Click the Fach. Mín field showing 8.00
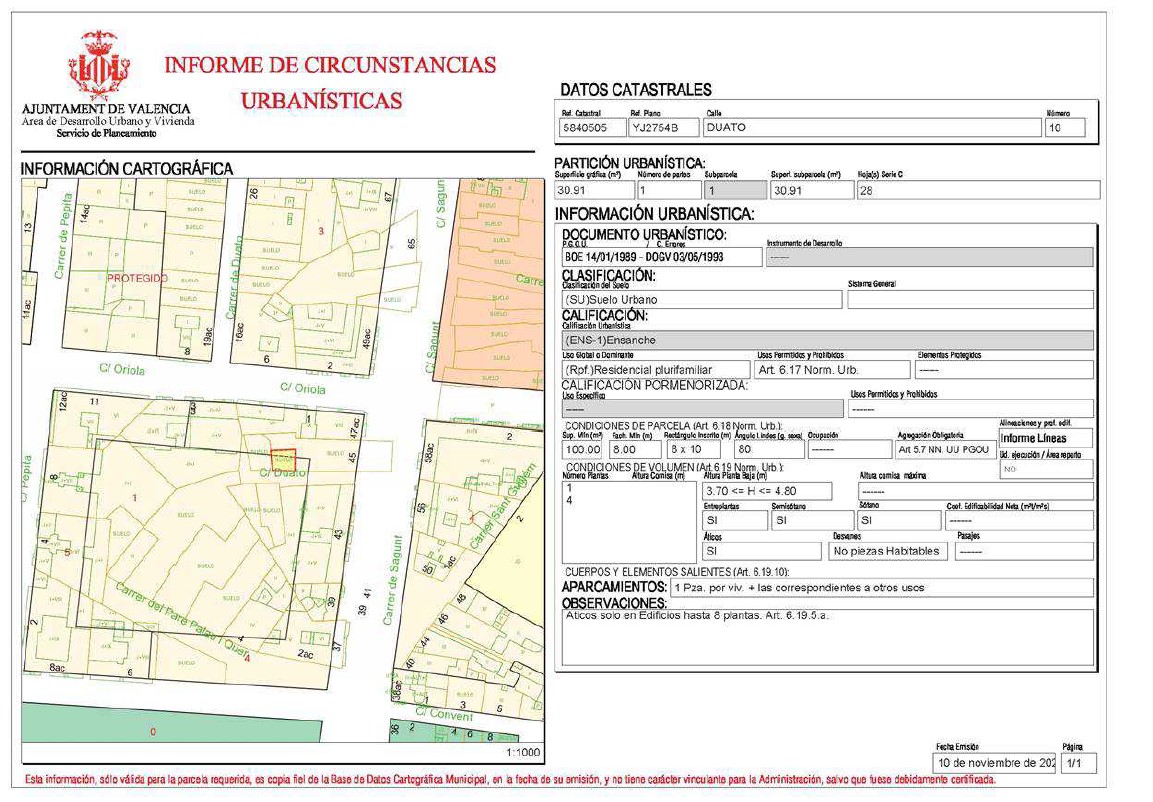 point(635,448)
